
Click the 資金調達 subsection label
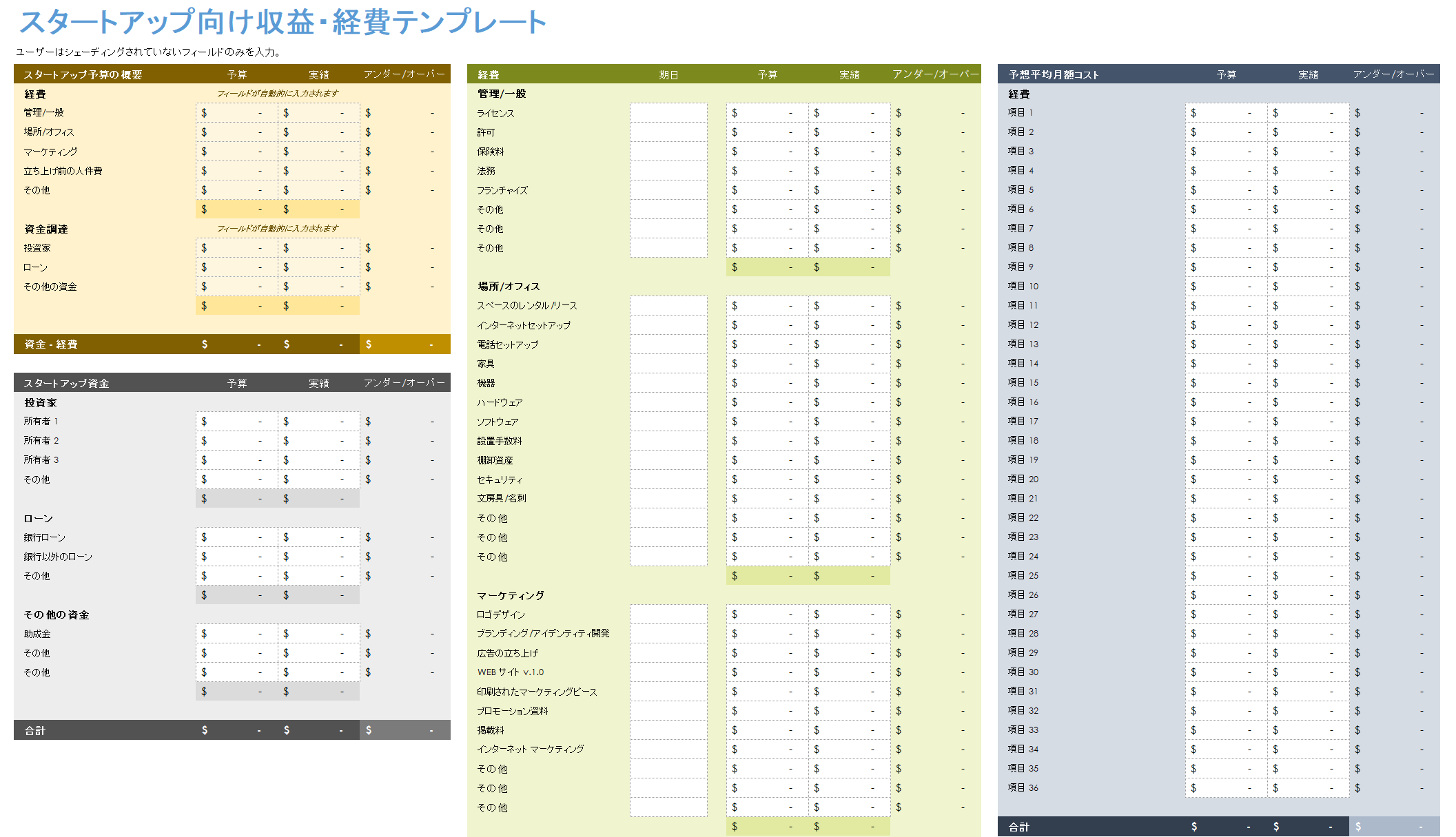46,229
